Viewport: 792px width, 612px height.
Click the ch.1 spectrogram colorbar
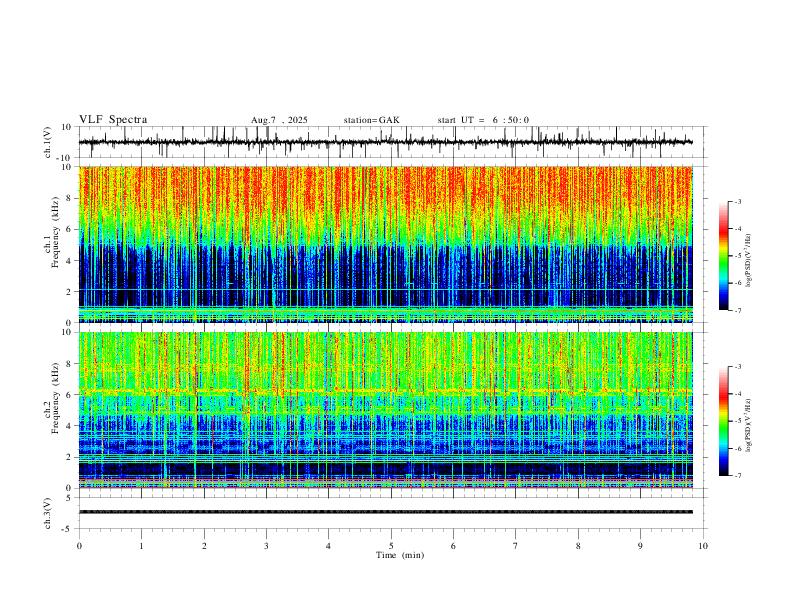pyautogui.click(x=723, y=256)
